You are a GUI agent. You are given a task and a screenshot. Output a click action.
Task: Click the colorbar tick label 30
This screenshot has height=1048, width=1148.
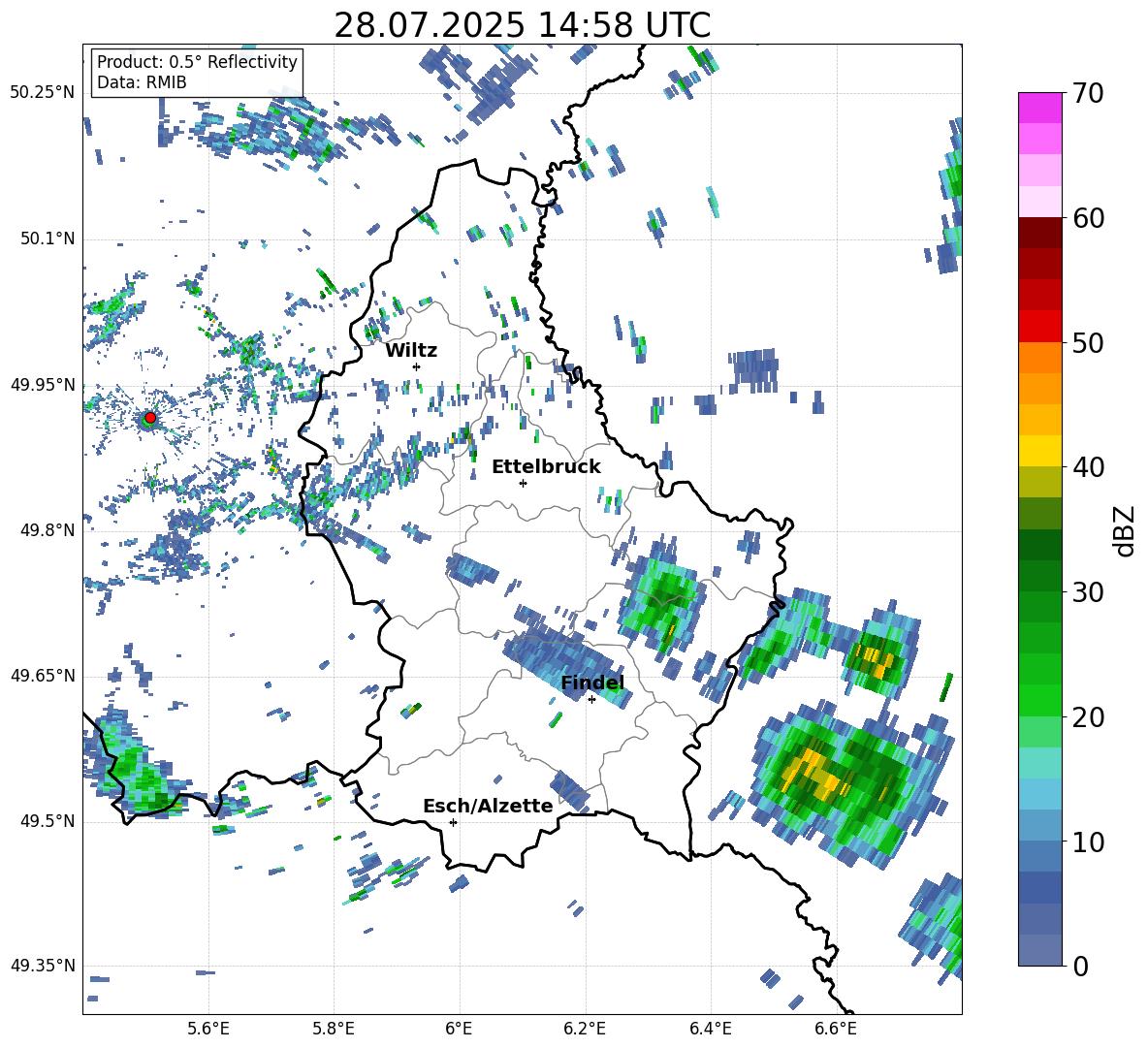[1088, 592]
